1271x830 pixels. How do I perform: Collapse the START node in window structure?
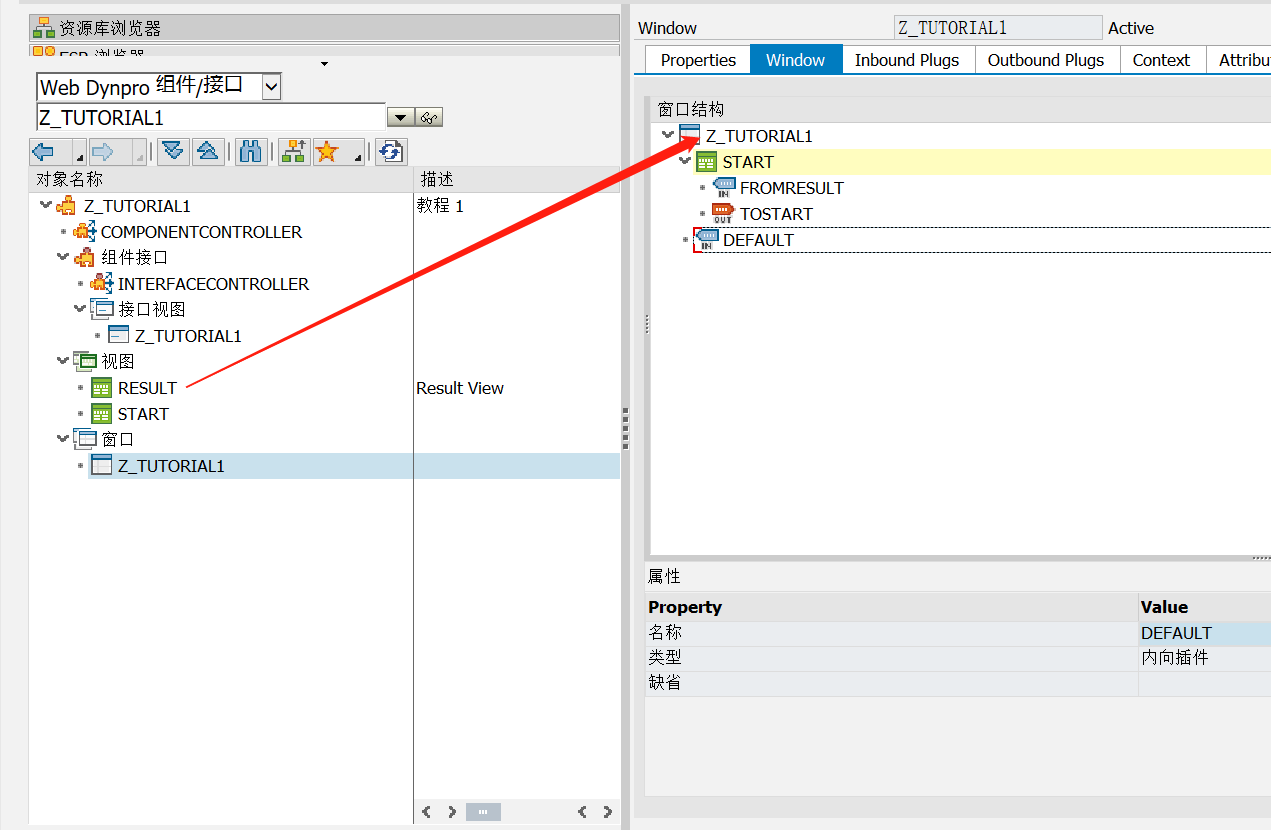click(x=685, y=161)
